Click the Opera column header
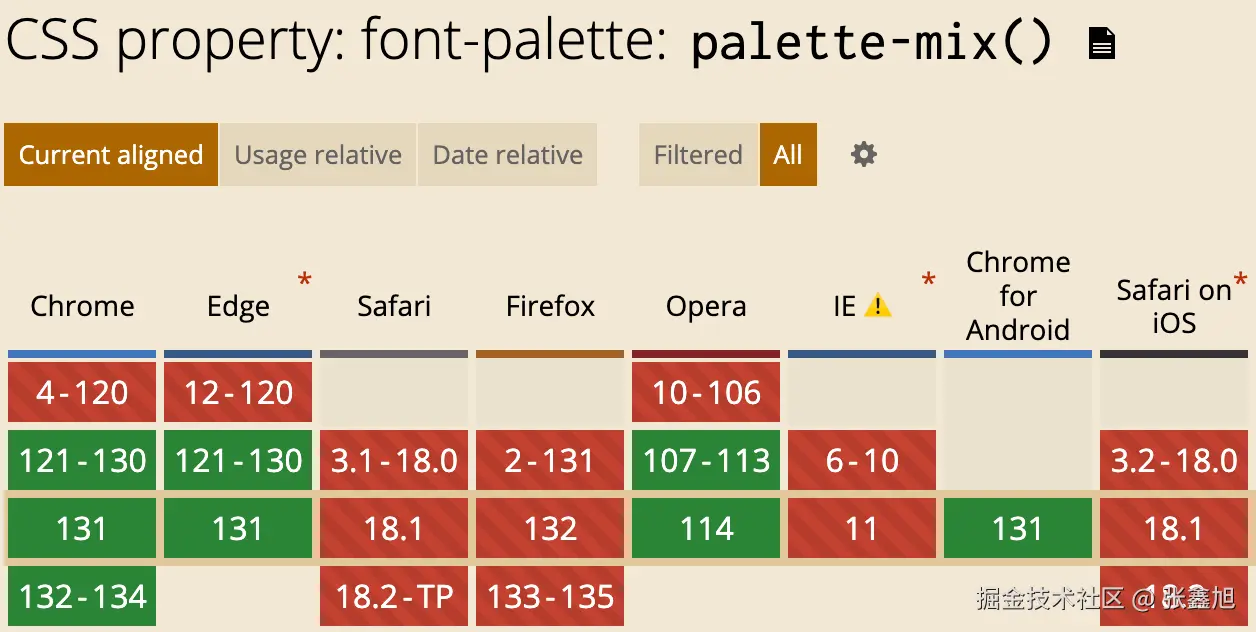 (706, 306)
